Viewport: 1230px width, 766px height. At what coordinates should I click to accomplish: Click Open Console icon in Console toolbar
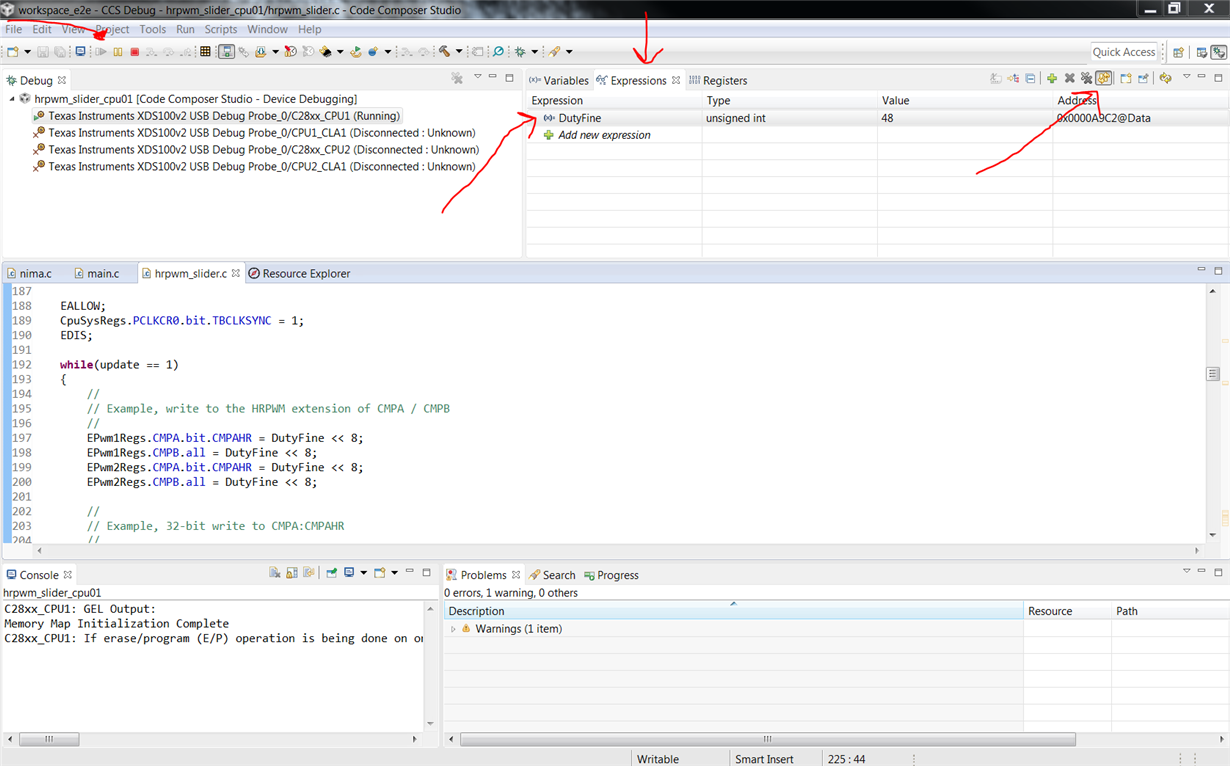click(380, 573)
